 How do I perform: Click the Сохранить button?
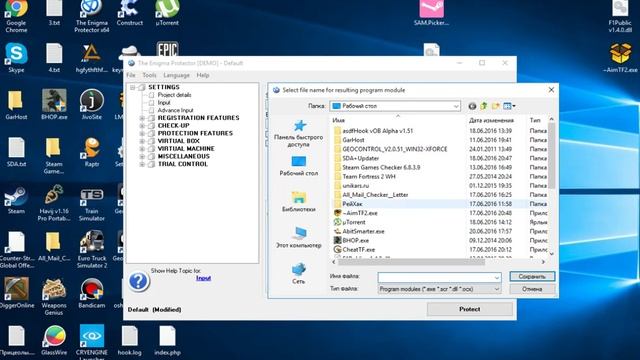pos(532,277)
